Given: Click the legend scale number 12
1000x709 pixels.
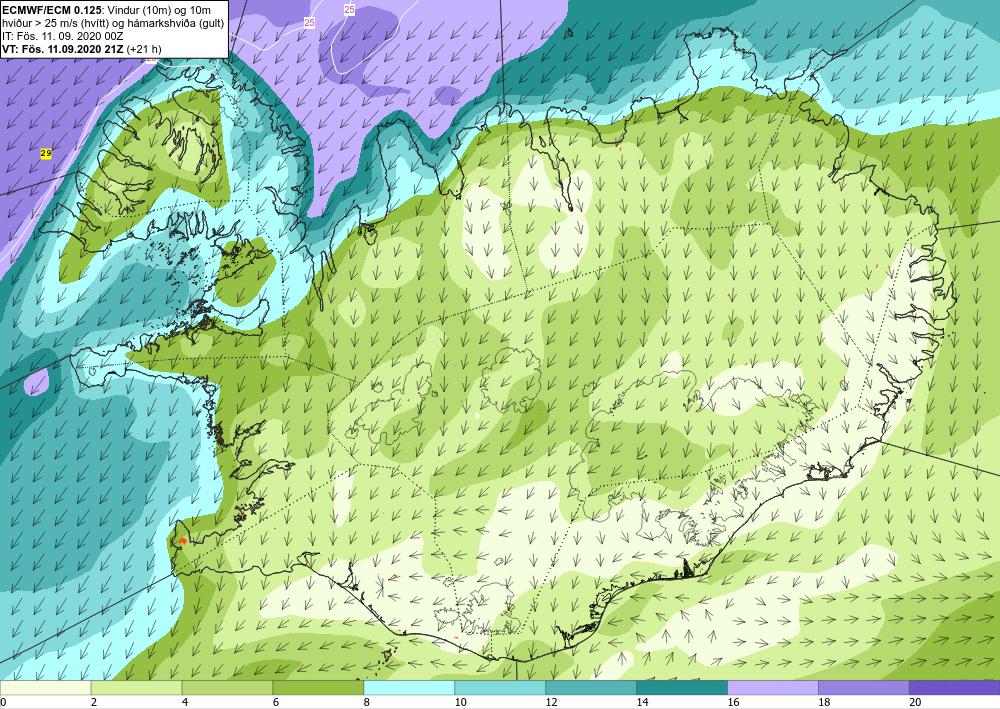Looking at the screenshot, I should point(552,702).
